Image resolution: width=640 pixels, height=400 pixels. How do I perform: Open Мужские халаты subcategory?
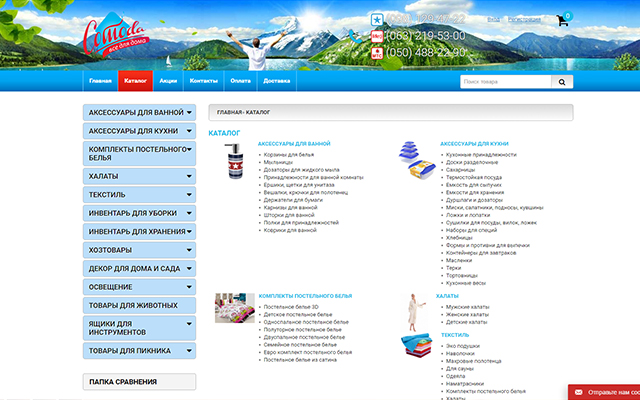point(468,307)
